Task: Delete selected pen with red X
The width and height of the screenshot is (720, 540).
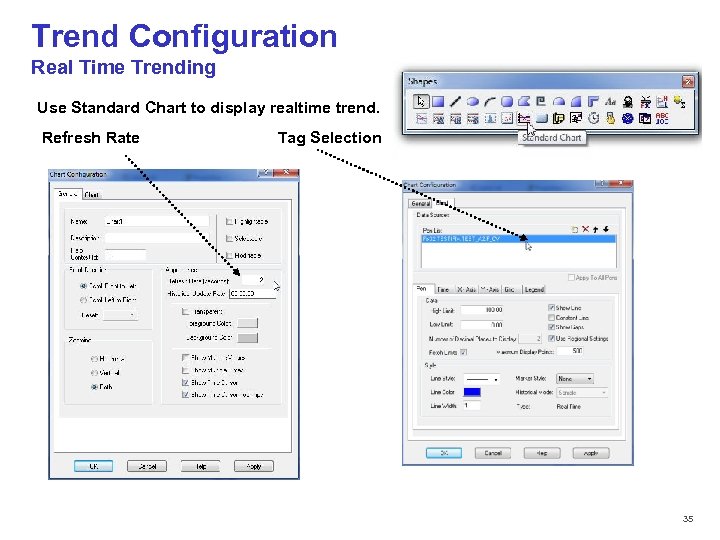Action: (x=585, y=229)
